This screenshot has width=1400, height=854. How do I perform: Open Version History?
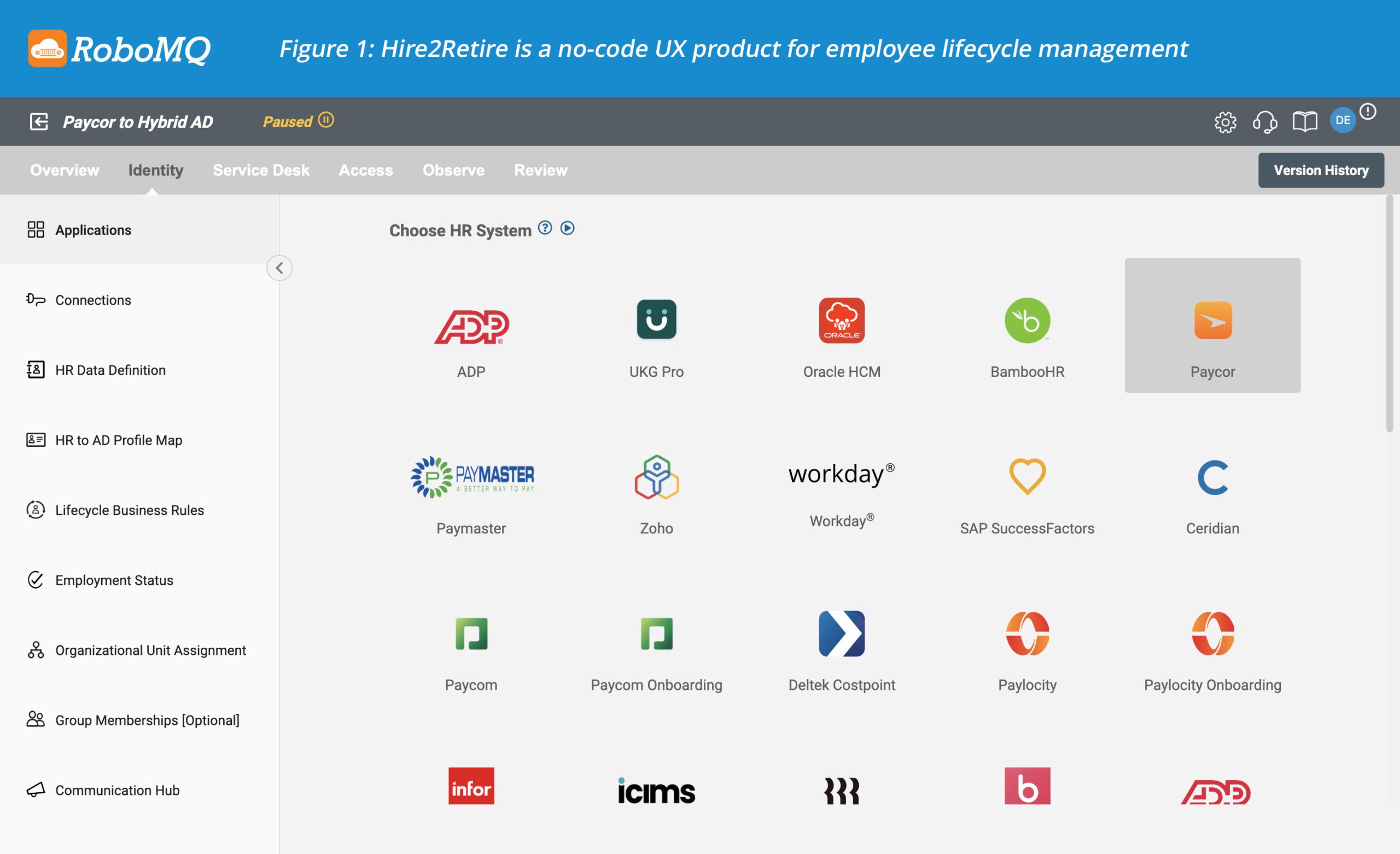(1321, 170)
